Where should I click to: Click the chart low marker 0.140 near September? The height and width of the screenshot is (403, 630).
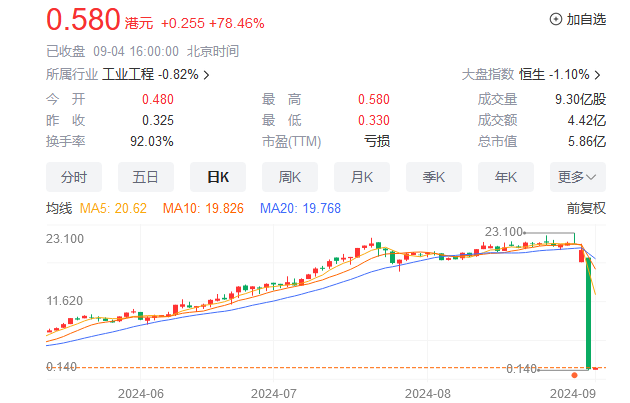coord(522,368)
